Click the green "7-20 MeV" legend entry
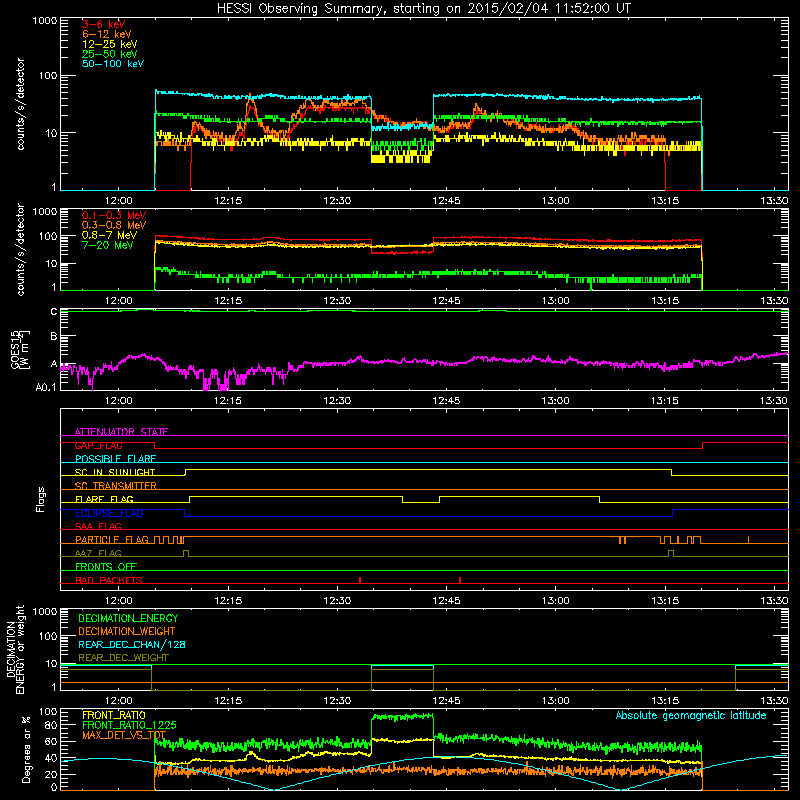This screenshot has height=800, width=800. pyautogui.click(x=108, y=245)
